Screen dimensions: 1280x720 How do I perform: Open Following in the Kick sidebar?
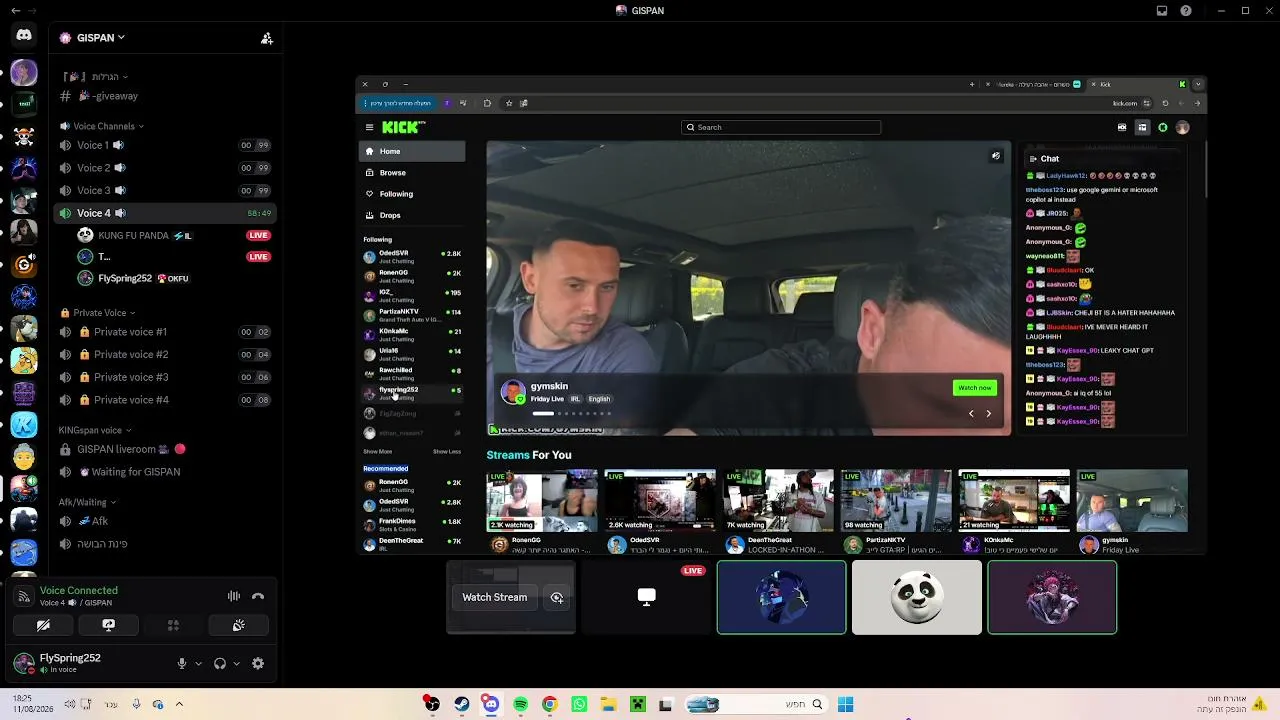coord(412,194)
